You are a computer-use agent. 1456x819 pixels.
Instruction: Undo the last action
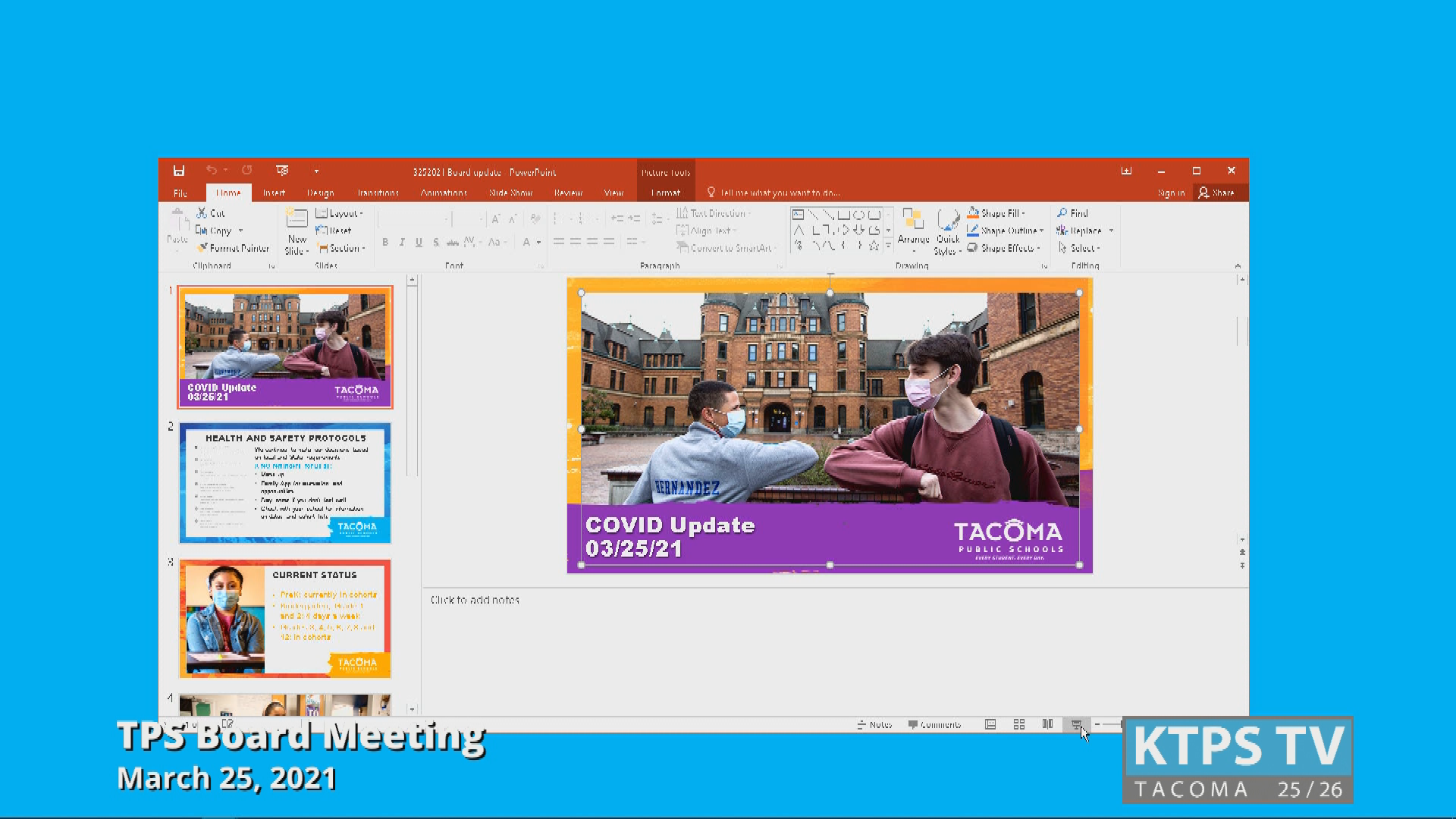(x=212, y=171)
